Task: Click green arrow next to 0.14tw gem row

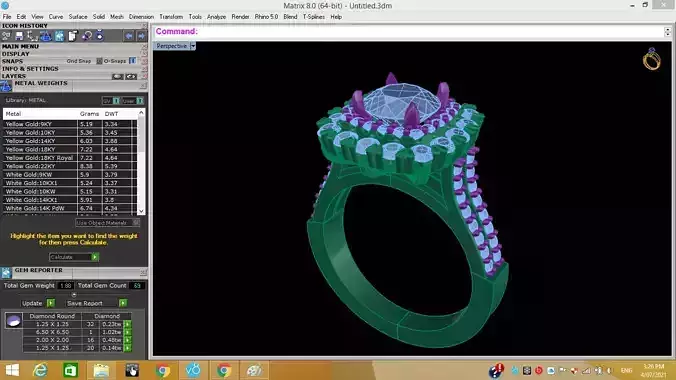Action: tap(128, 348)
